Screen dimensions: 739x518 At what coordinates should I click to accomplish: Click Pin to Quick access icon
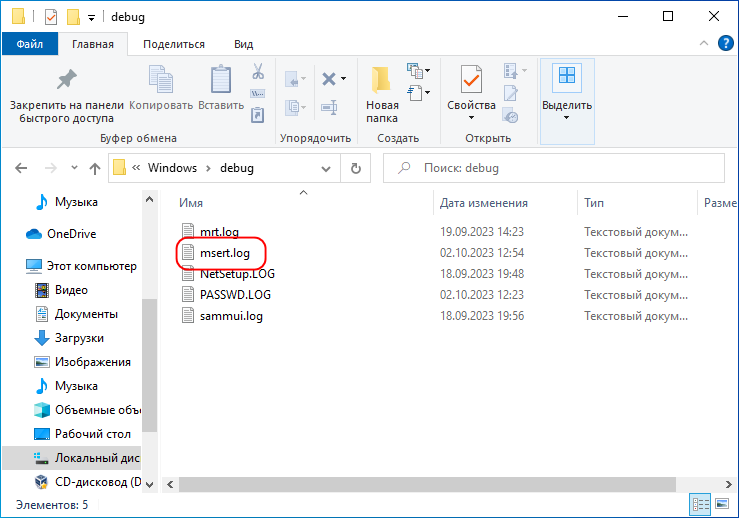click(66, 79)
